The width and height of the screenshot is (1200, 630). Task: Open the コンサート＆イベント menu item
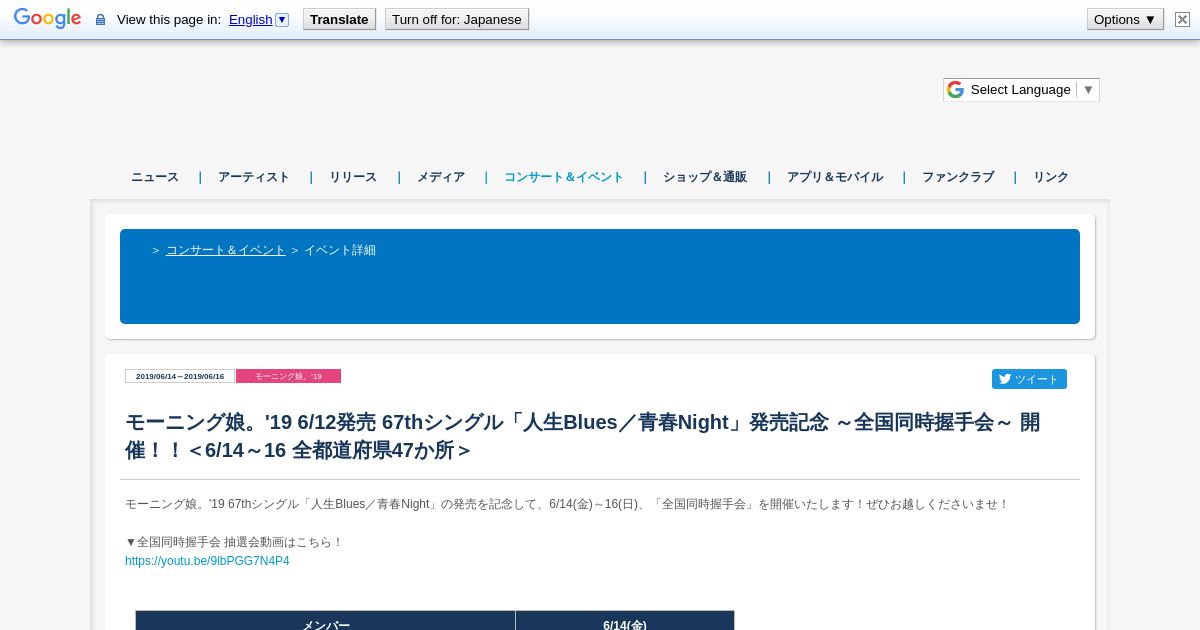point(564,177)
